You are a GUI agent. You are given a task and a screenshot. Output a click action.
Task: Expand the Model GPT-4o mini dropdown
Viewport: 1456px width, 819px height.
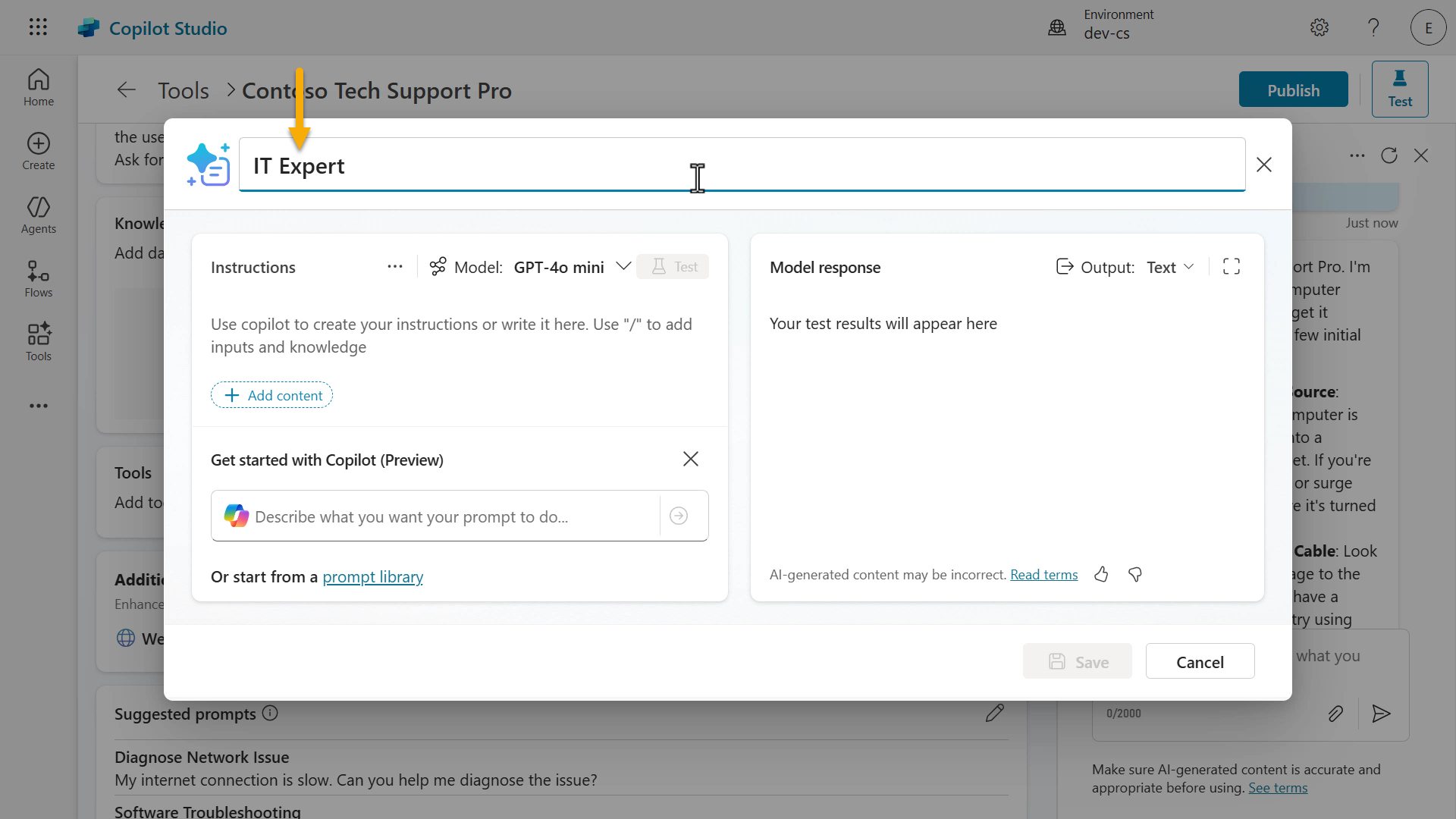(x=623, y=266)
